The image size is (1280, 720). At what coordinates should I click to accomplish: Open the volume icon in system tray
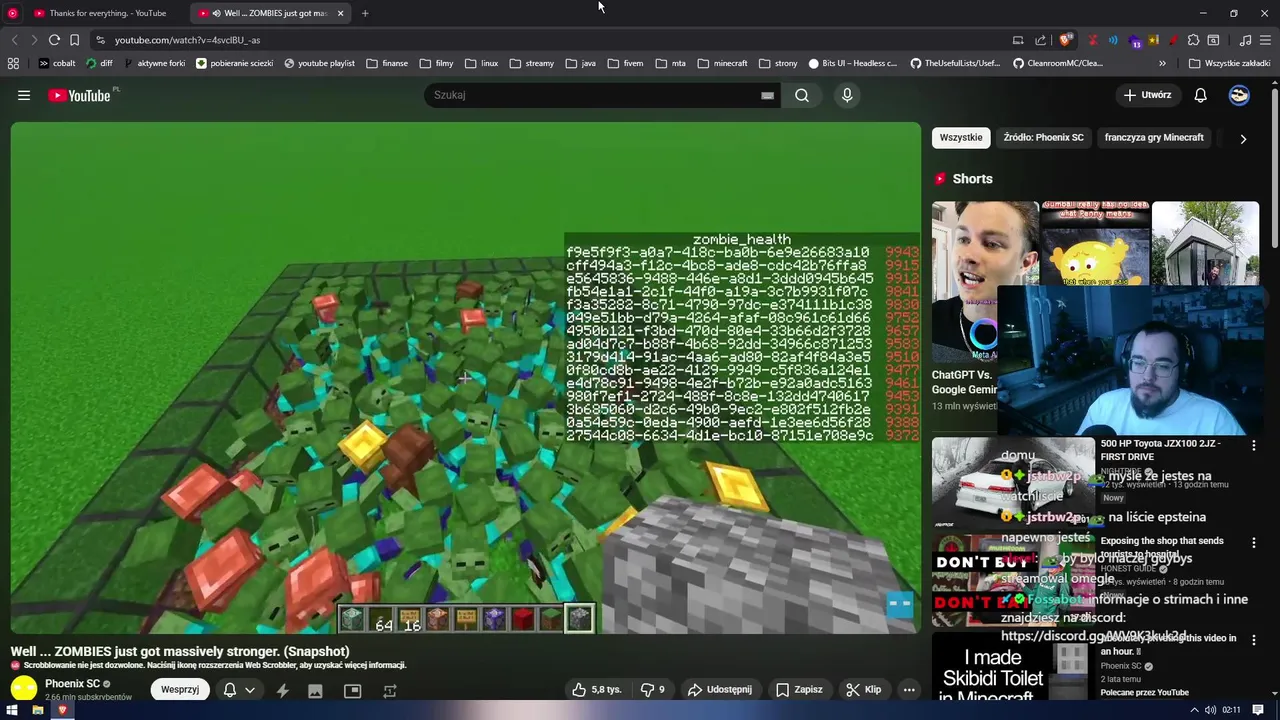(1210, 710)
